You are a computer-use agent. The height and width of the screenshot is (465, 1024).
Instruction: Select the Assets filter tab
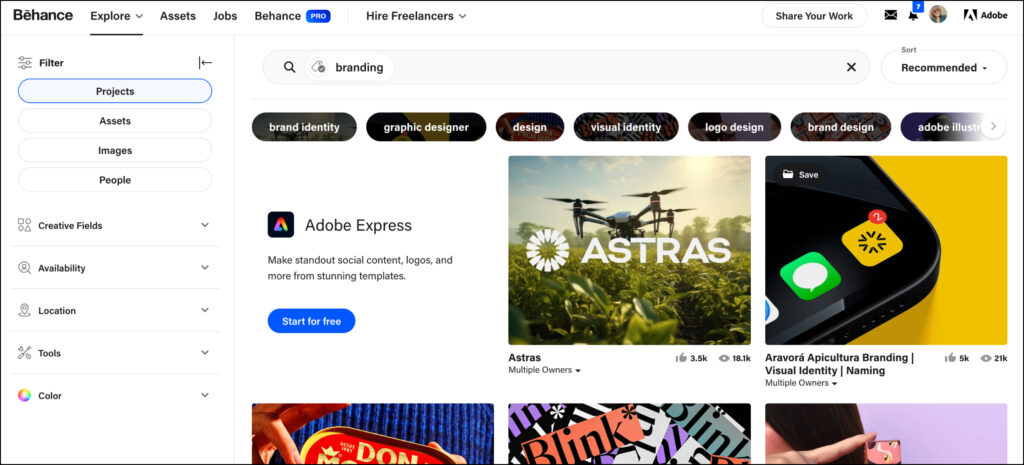115,121
